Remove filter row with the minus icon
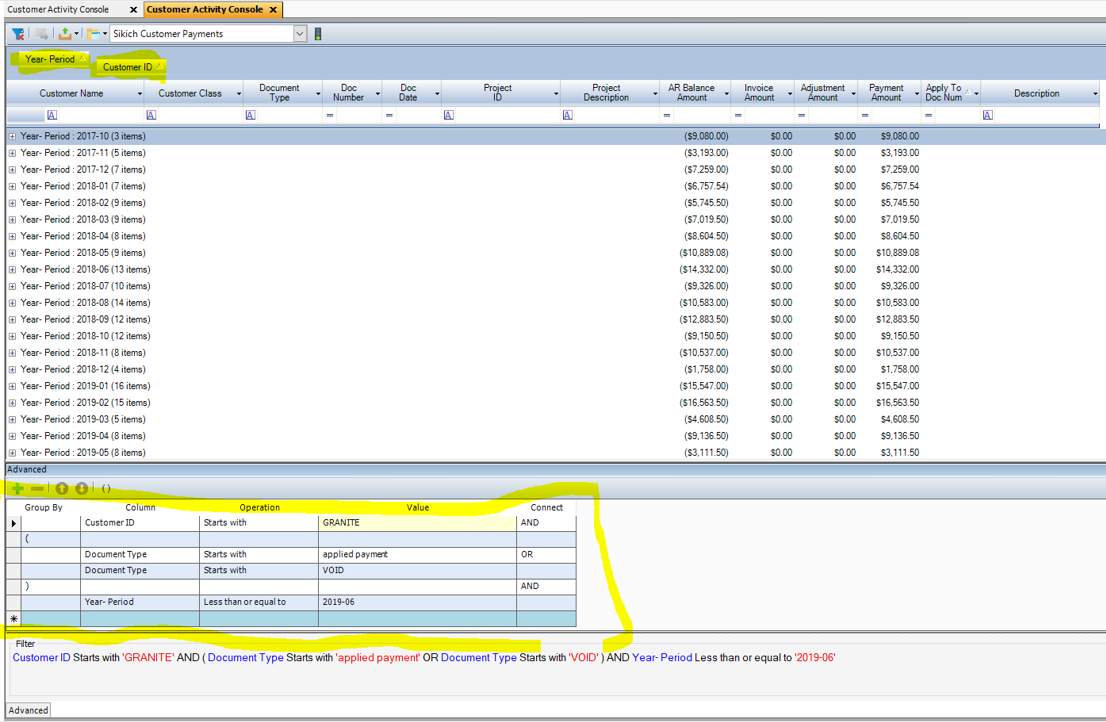Viewport: 1106px width, 722px height. [x=37, y=489]
